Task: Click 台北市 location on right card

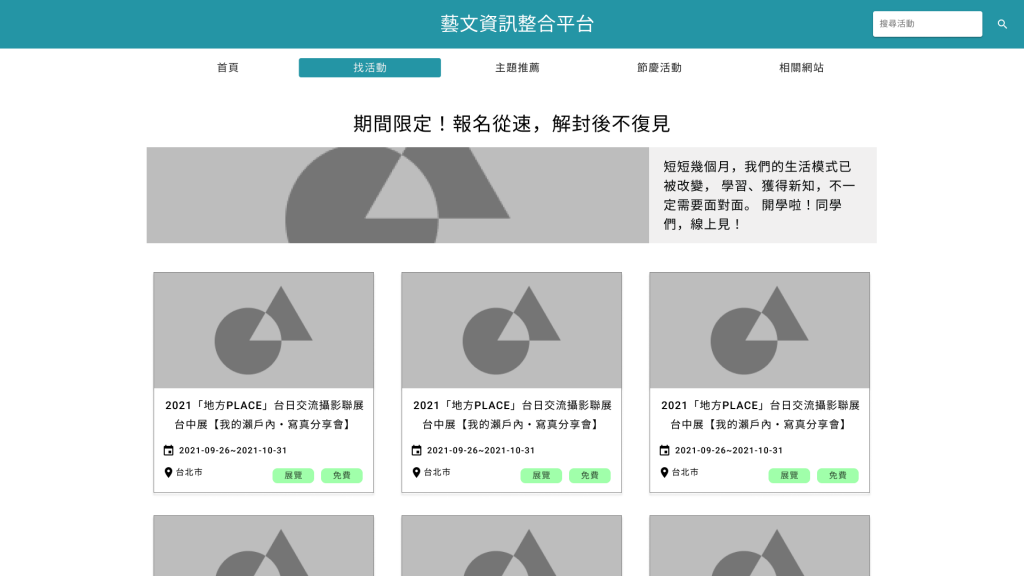Action: [685, 472]
